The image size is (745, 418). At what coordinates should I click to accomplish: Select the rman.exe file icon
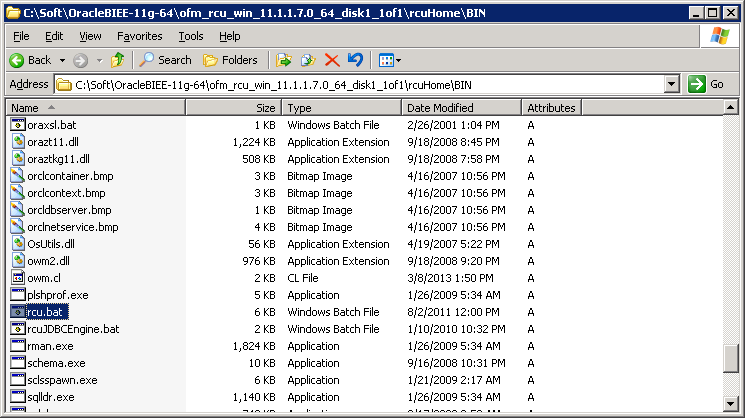coord(18,346)
